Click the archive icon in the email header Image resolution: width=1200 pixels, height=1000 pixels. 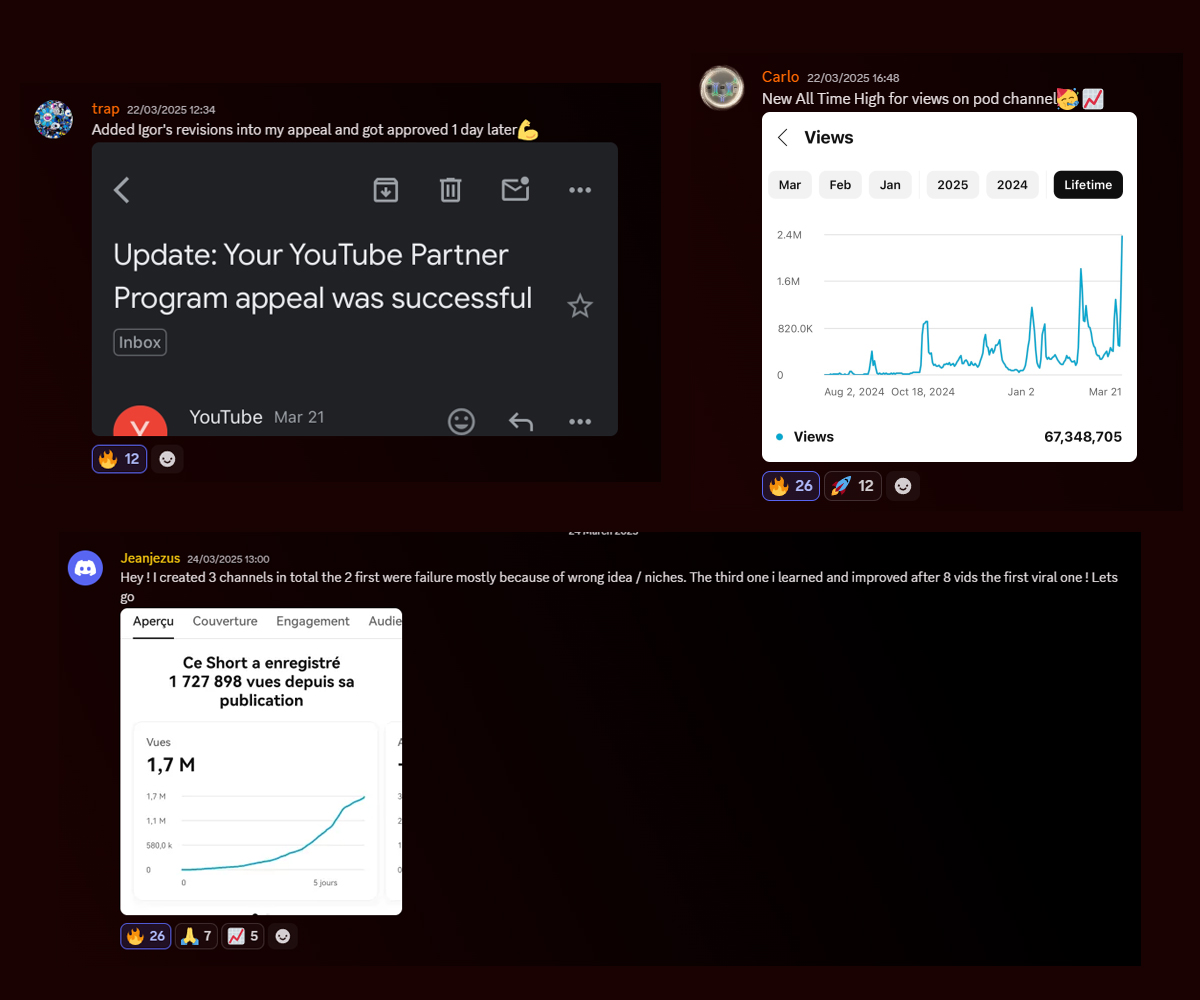386,190
